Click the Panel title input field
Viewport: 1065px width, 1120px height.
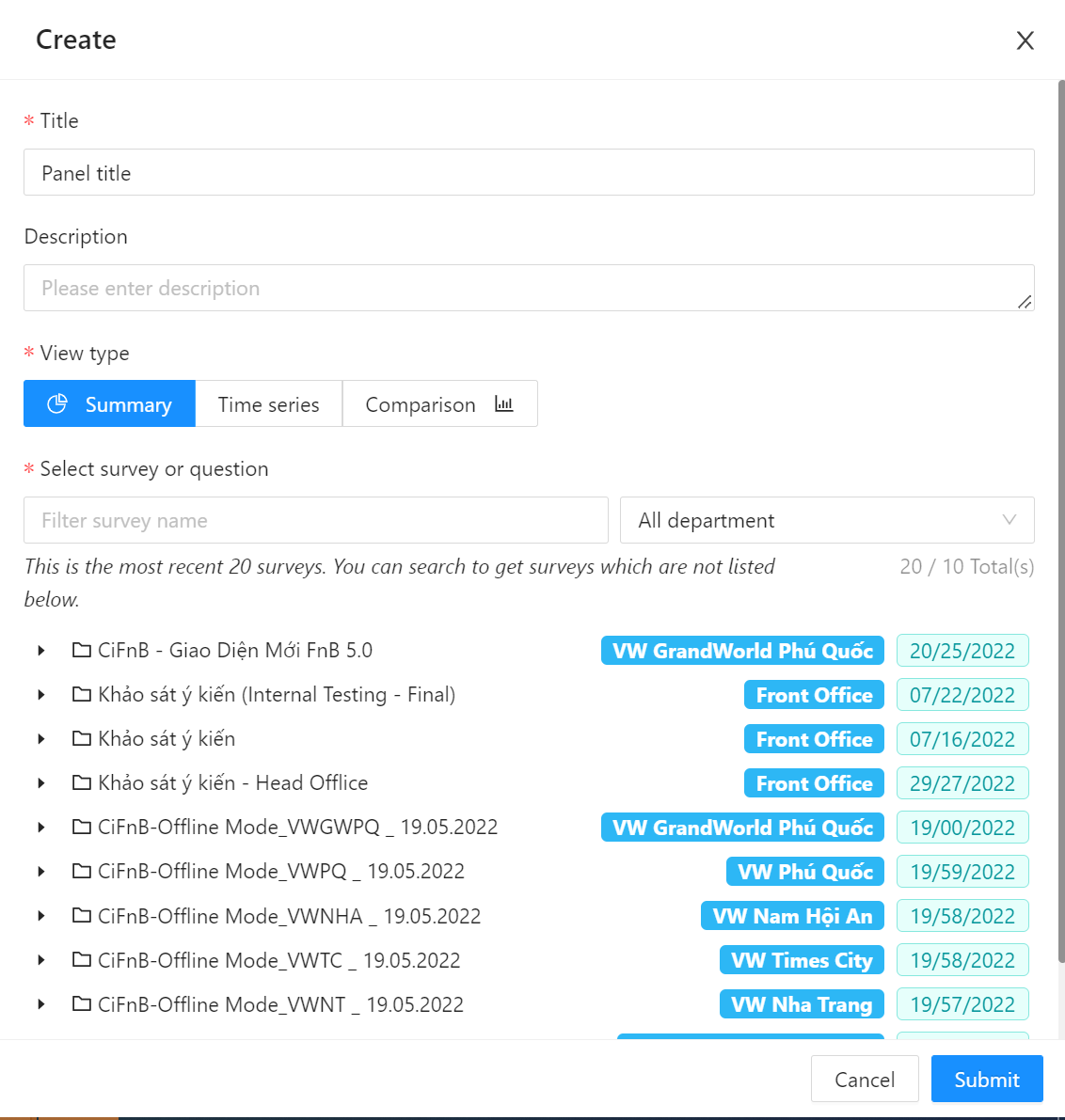click(x=528, y=173)
